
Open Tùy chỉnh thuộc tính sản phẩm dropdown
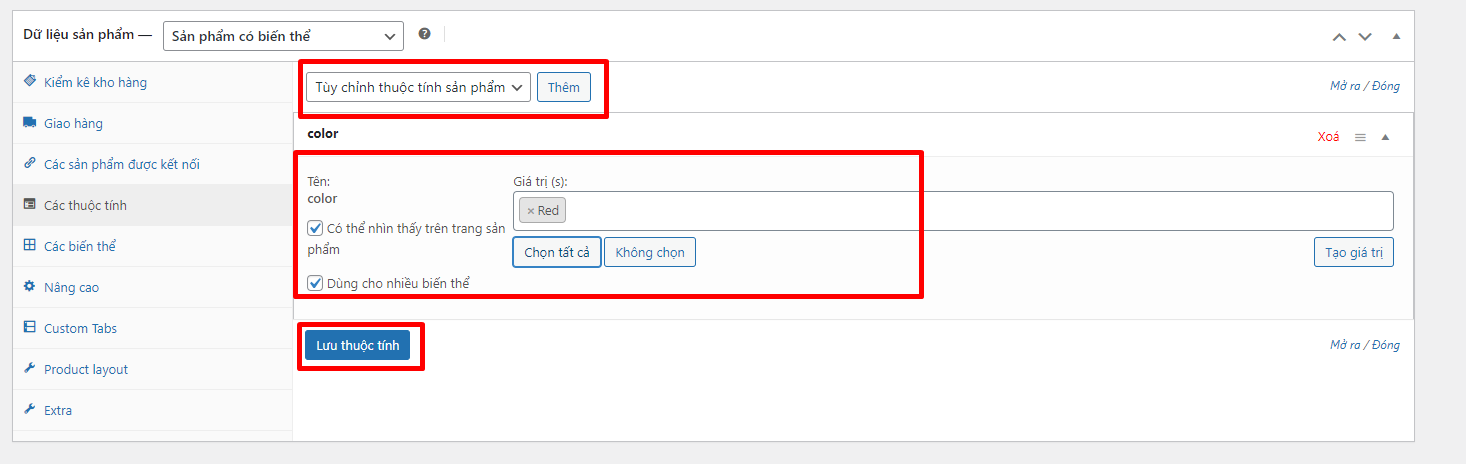coord(418,87)
